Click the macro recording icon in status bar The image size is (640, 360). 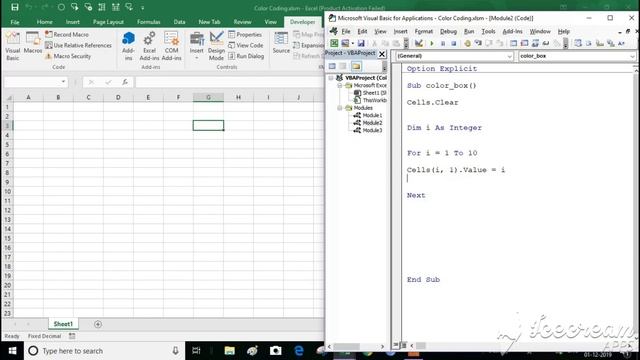point(72,336)
